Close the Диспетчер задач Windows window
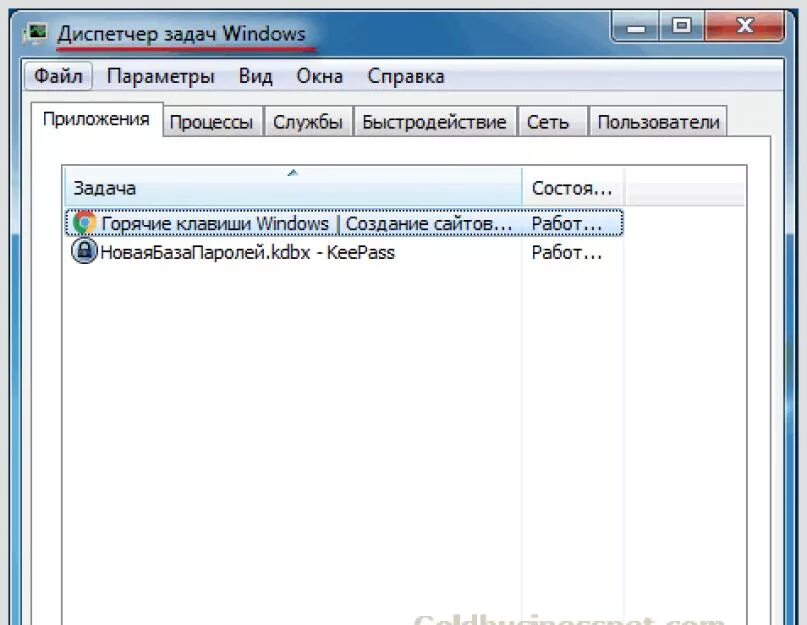Image resolution: width=807 pixels, height=625 pixels. pos(745,26)
